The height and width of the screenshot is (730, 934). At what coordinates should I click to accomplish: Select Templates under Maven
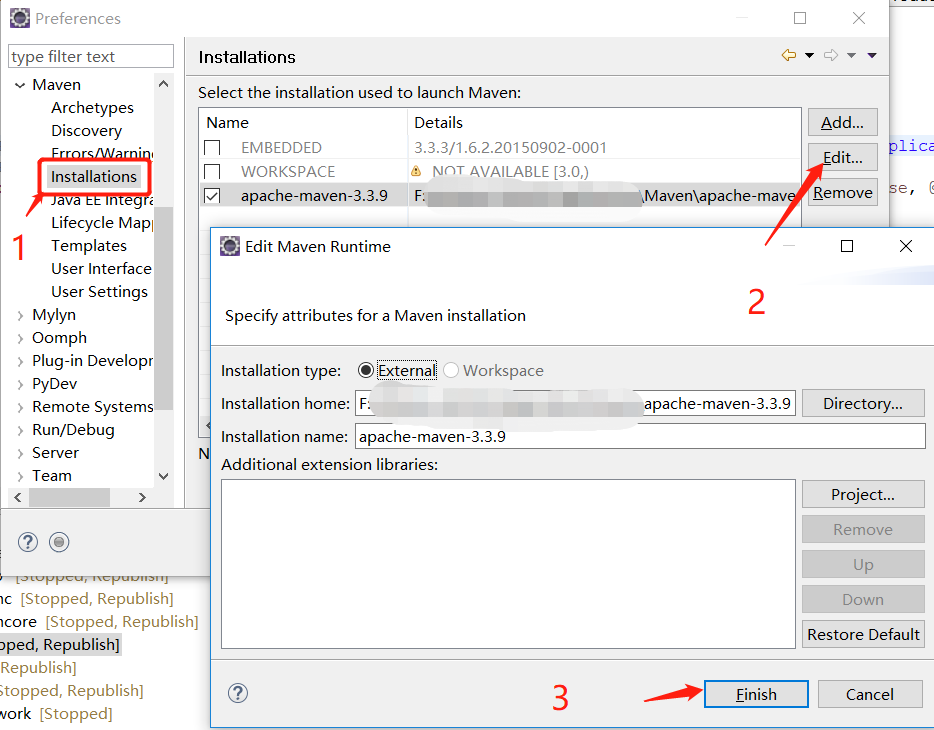point(89,246)
